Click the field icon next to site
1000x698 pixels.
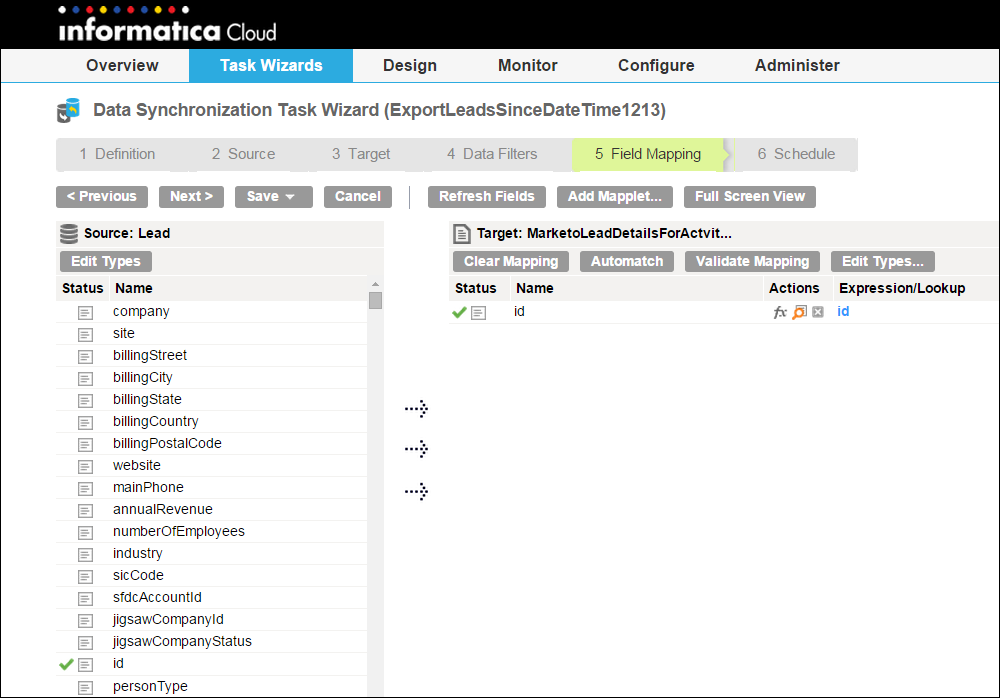coord(85,334)
